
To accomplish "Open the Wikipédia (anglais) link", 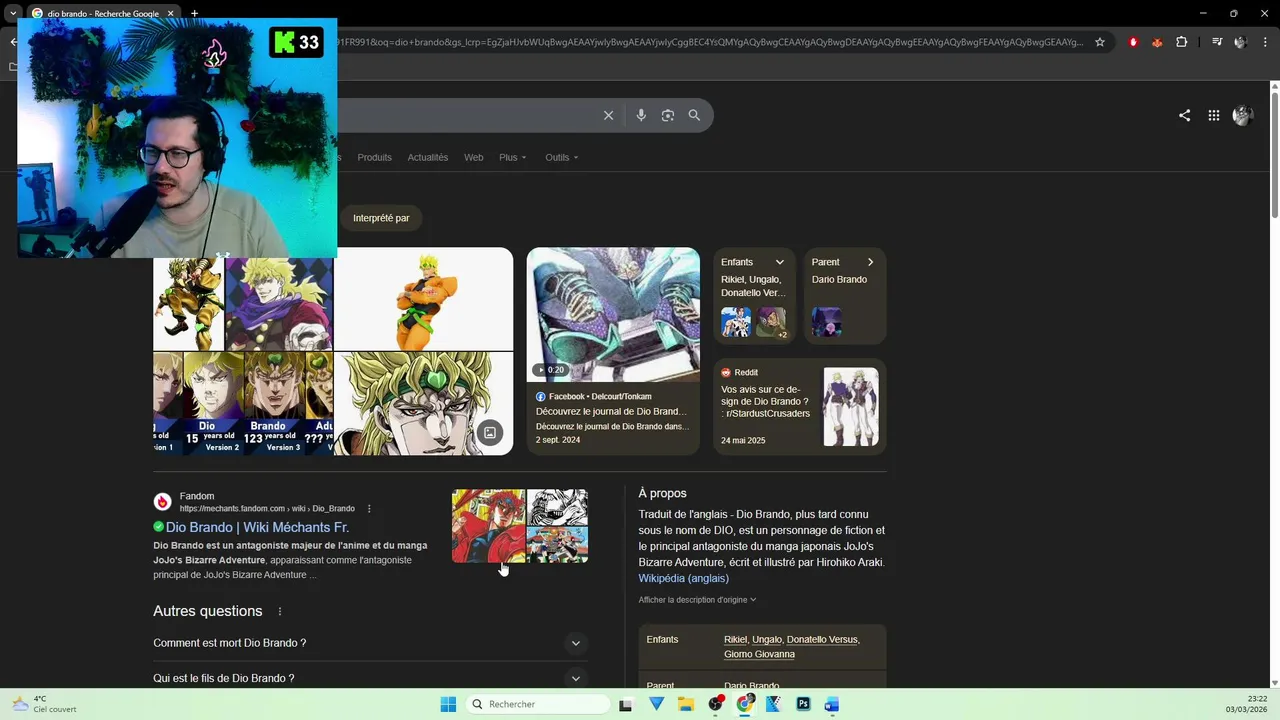I will (x=684, y=578).
